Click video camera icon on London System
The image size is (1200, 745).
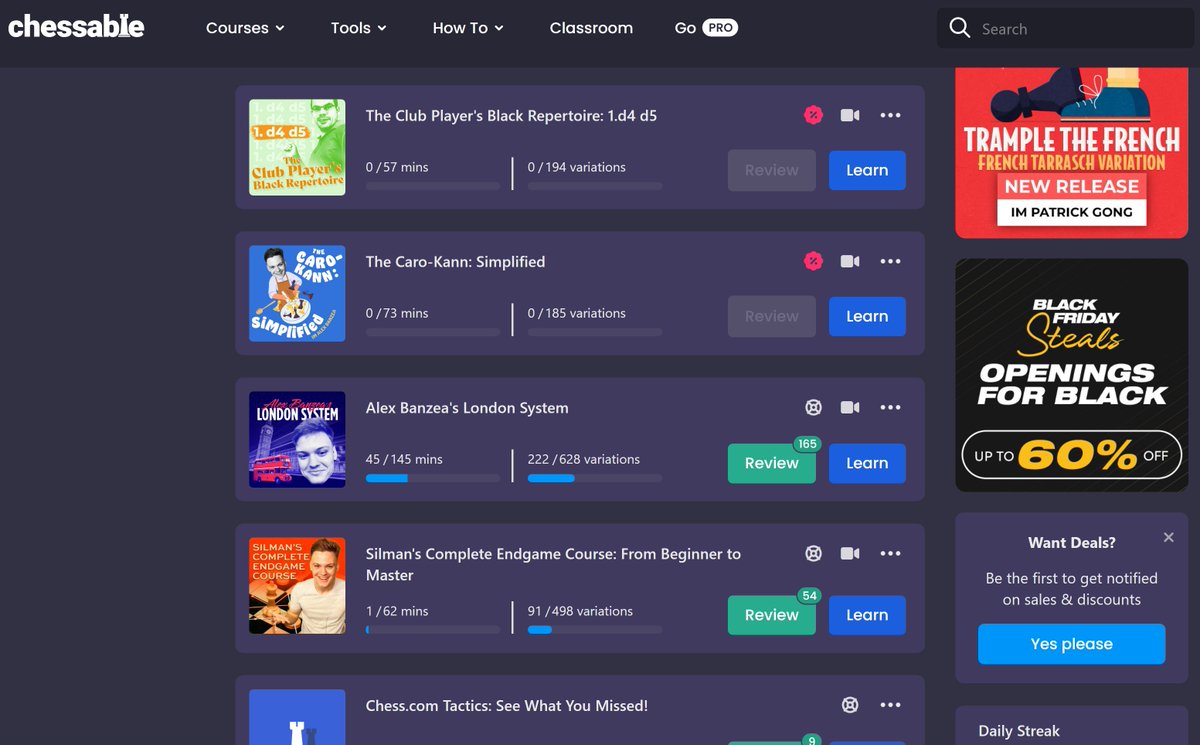850,407
